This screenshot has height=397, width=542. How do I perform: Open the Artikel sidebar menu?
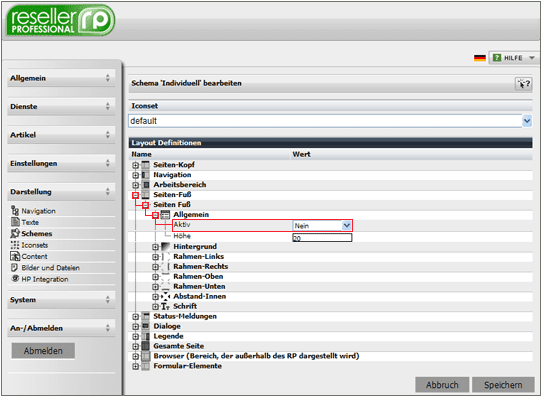click(61, 135)
